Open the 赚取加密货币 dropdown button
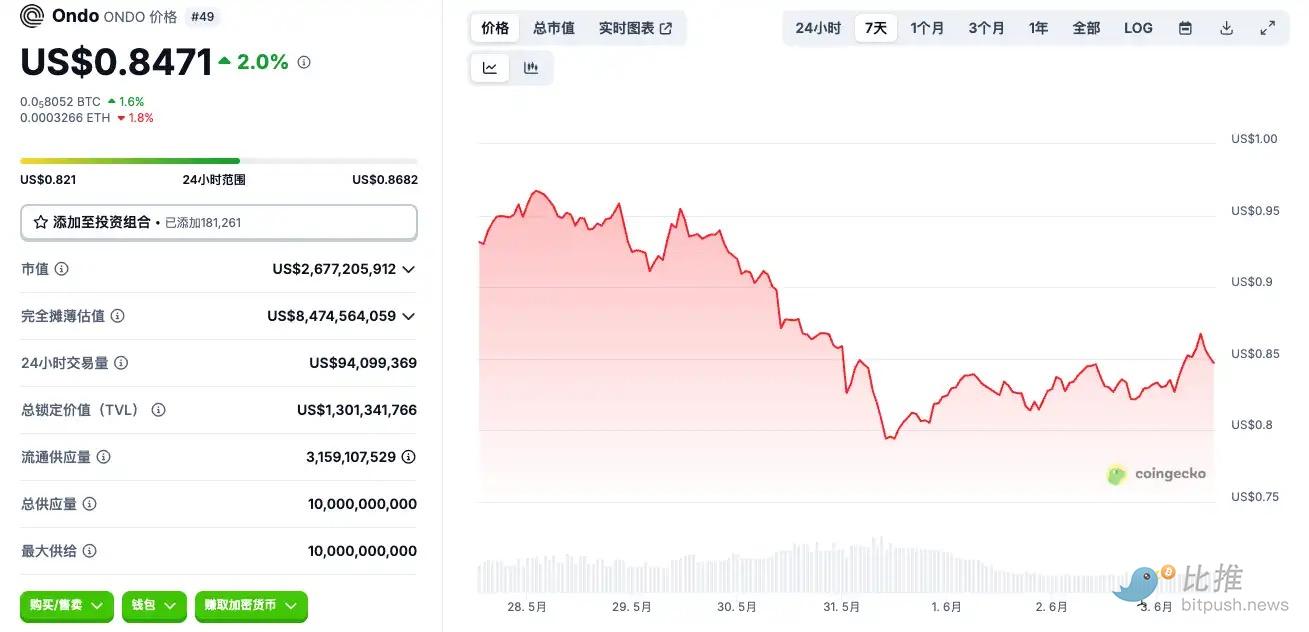The height and width of the screenshot is (632, 1309). [251, 605]
